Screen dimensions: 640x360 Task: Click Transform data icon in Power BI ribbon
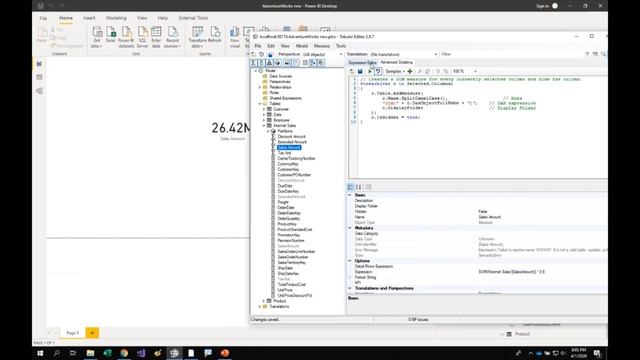[198, 37]
